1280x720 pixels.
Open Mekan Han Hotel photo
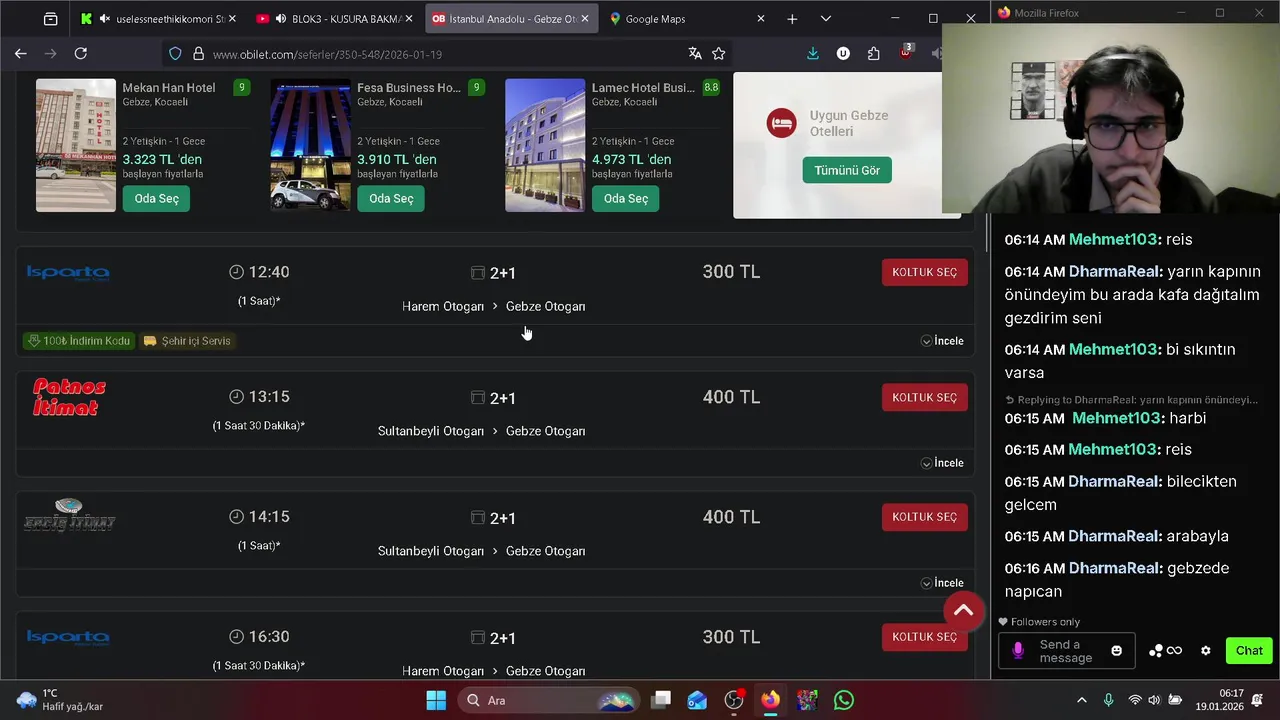(x=76, y=145)
